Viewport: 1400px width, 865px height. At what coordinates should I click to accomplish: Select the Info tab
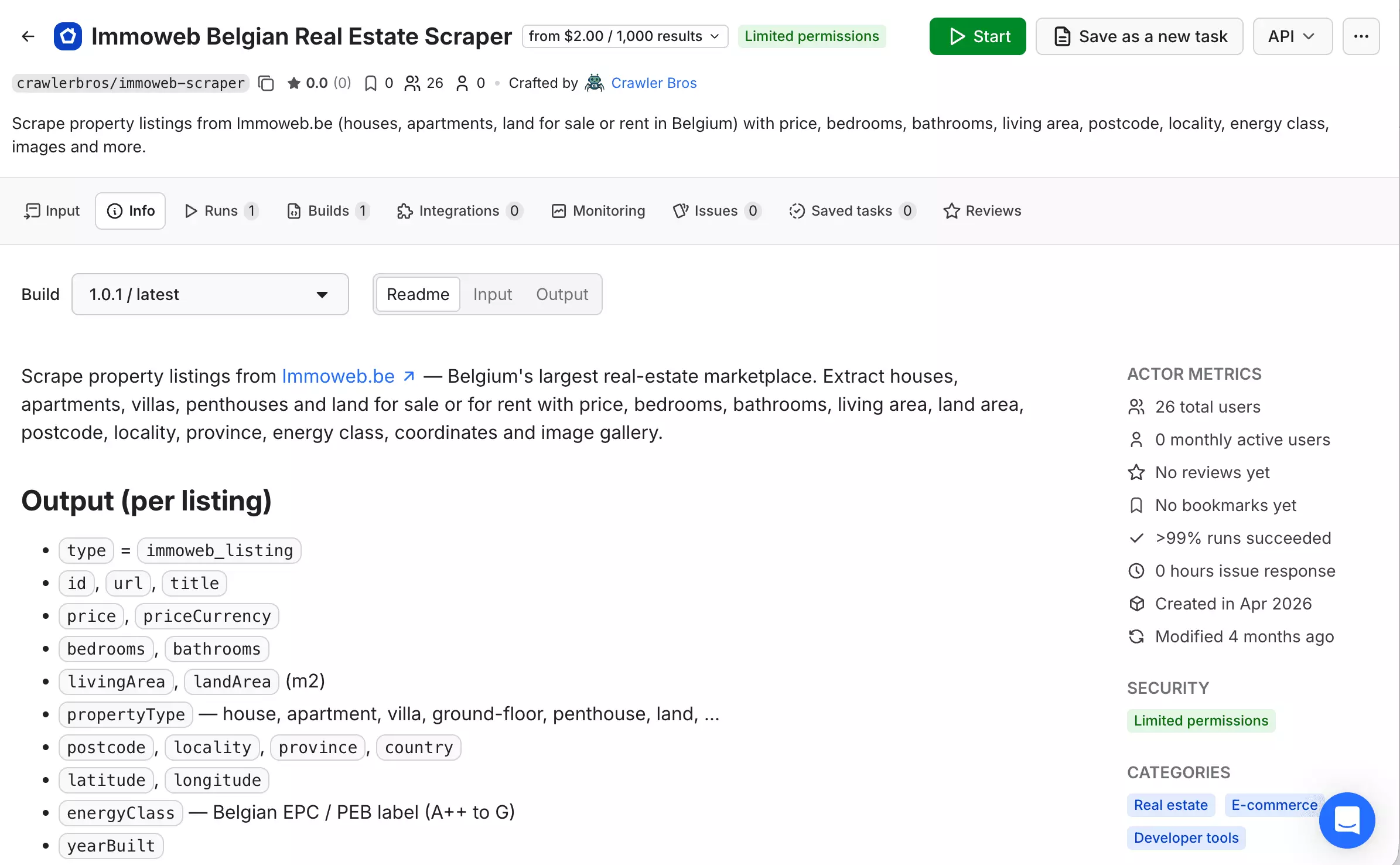click(131, 211)
